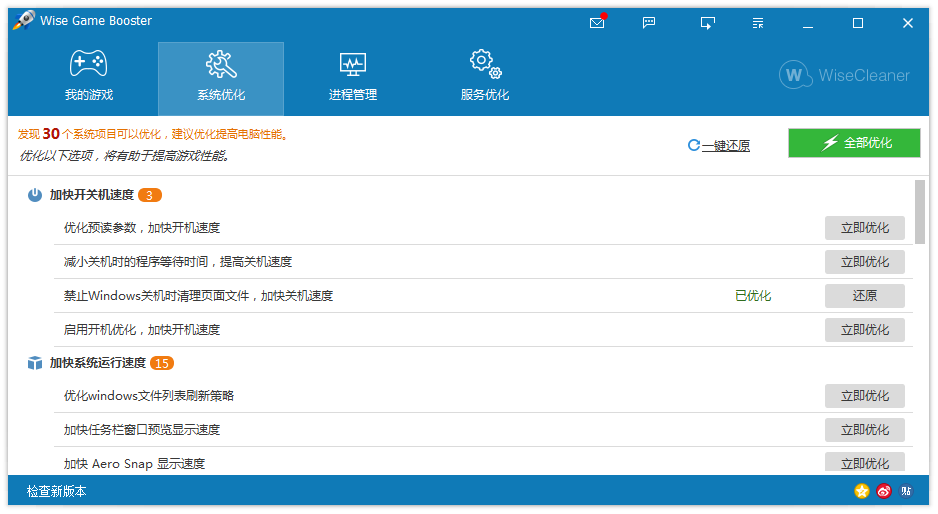Click 立即优化 for 优化预读参数 item
Viewport: 938px width, 514px height.
point(864,228)
